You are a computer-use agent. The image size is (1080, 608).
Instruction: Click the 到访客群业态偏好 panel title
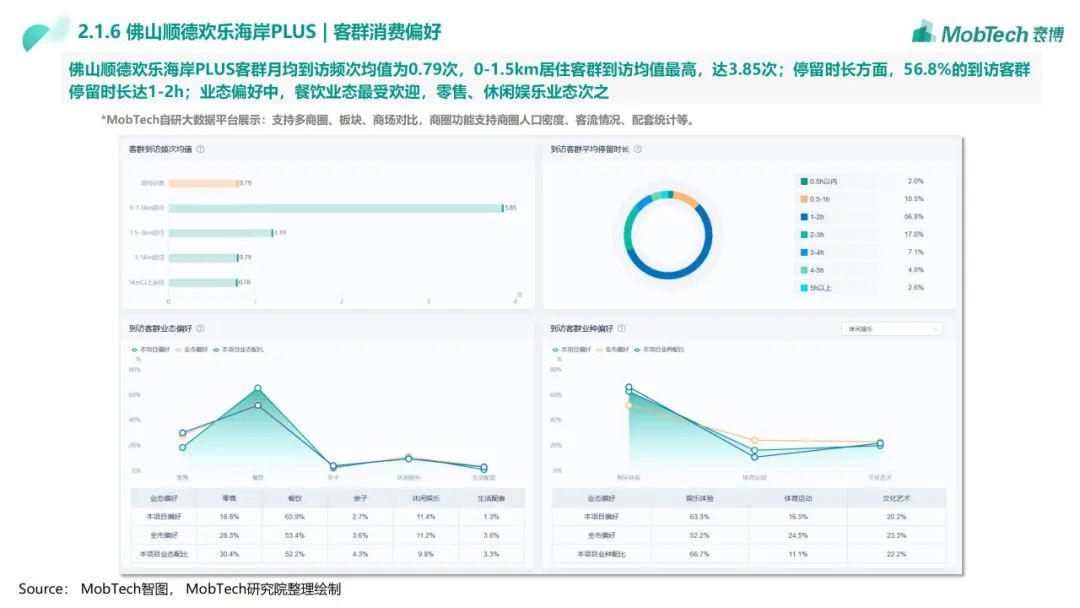pos(160,329)
